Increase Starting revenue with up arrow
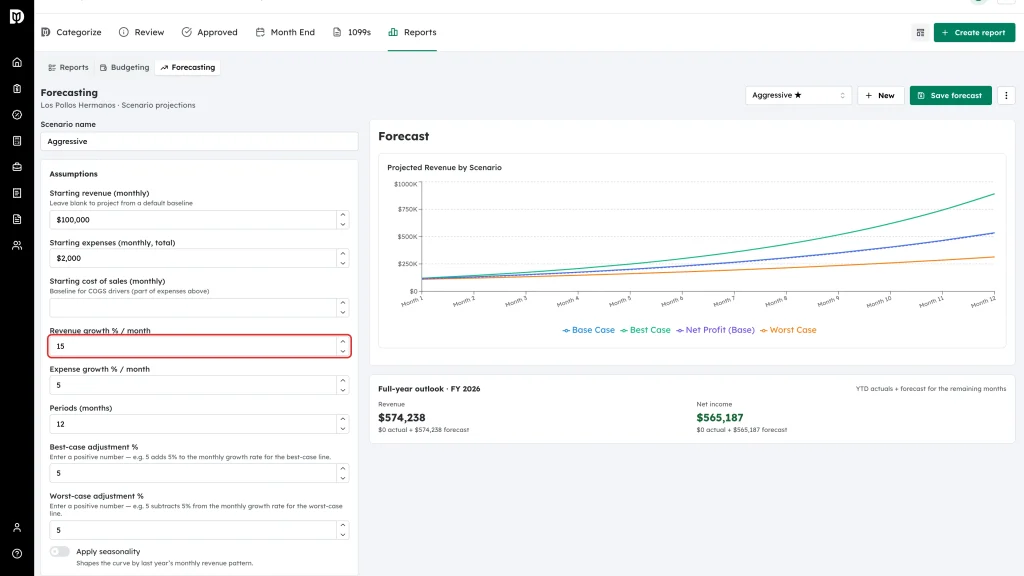This screenshot has height=576, width=1024. coord(343,215)
